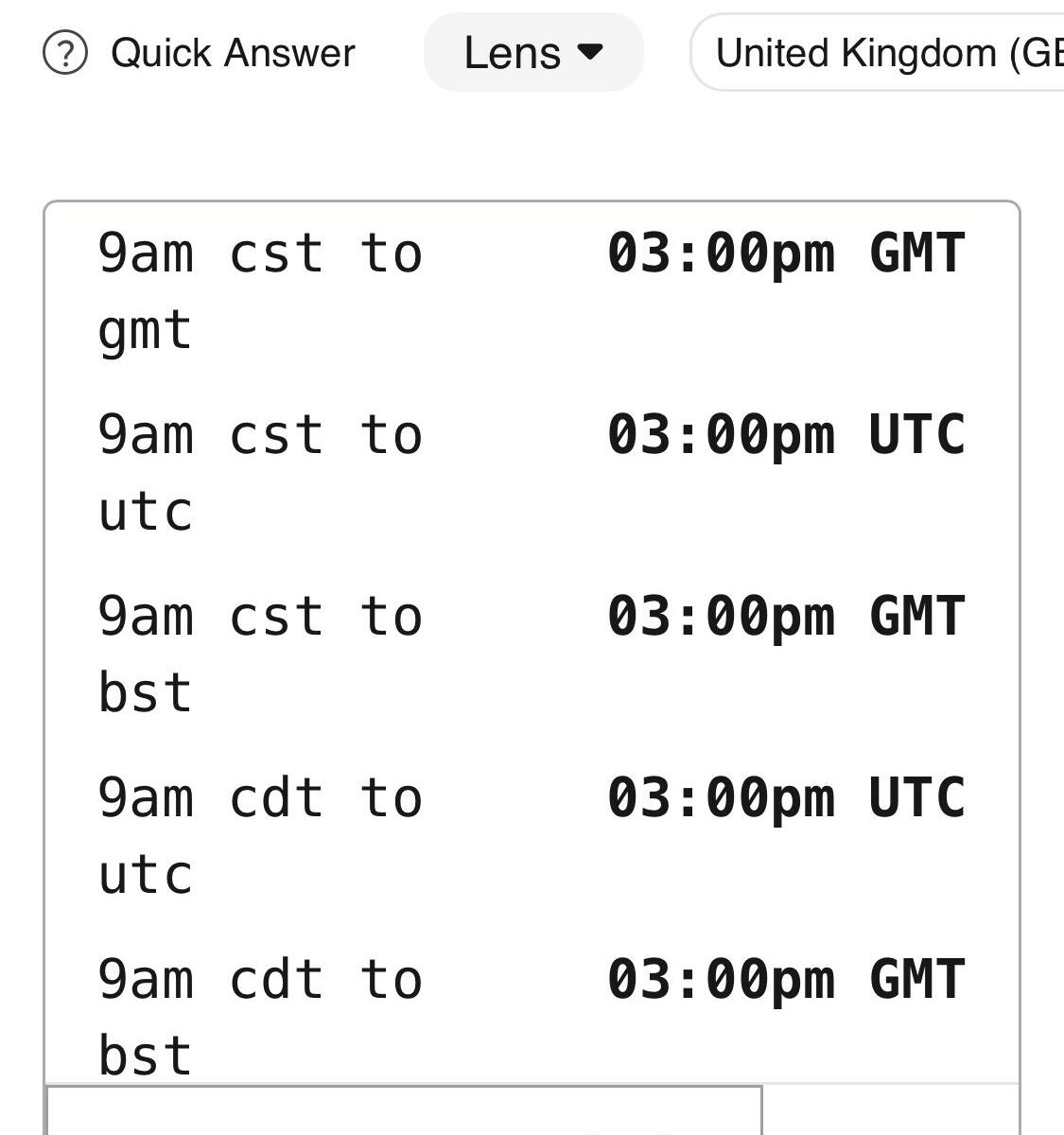Click the caret arrow inside Lens button

(590, 52)
